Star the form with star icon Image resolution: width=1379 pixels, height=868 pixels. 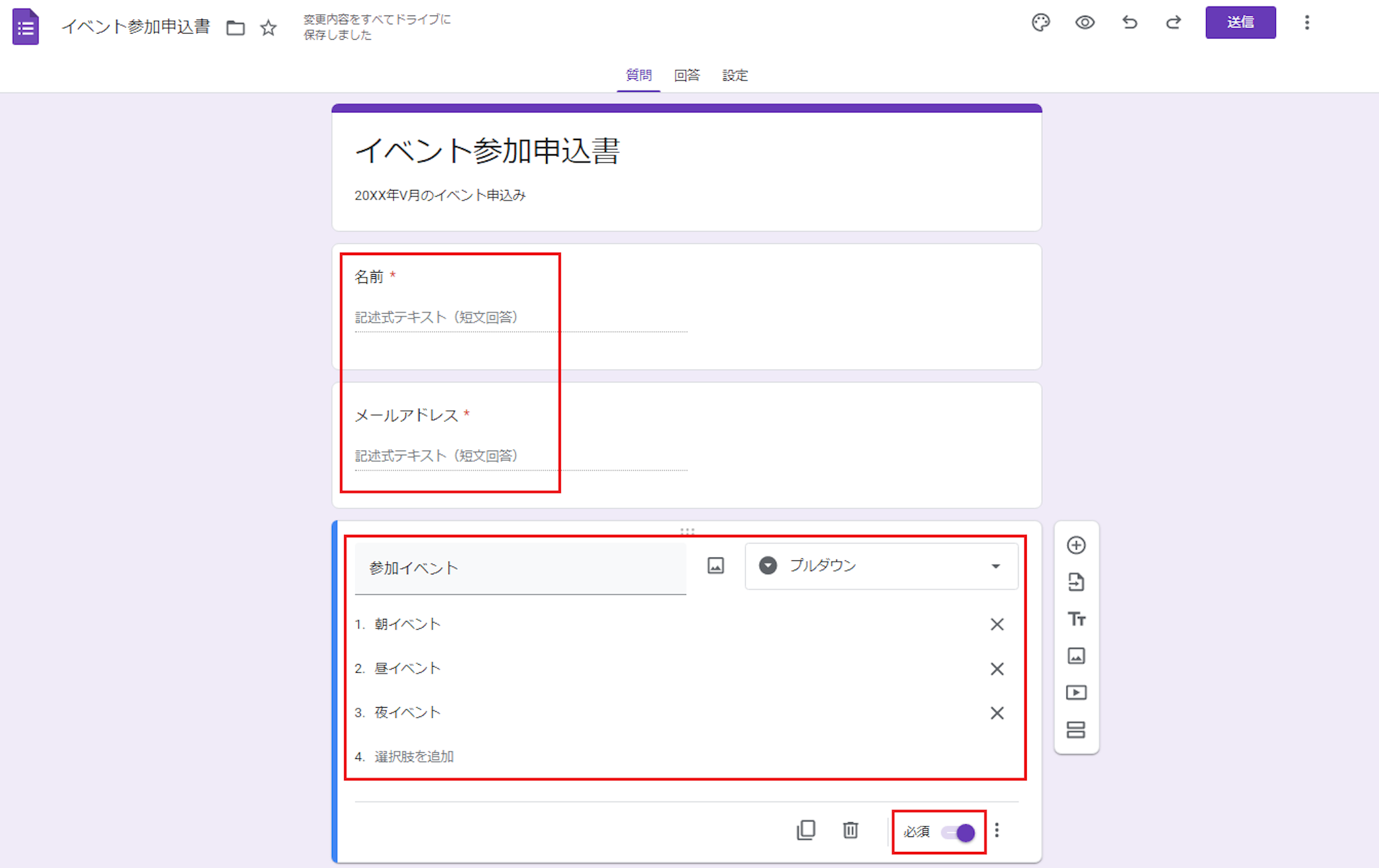click(x=268, y=28)
